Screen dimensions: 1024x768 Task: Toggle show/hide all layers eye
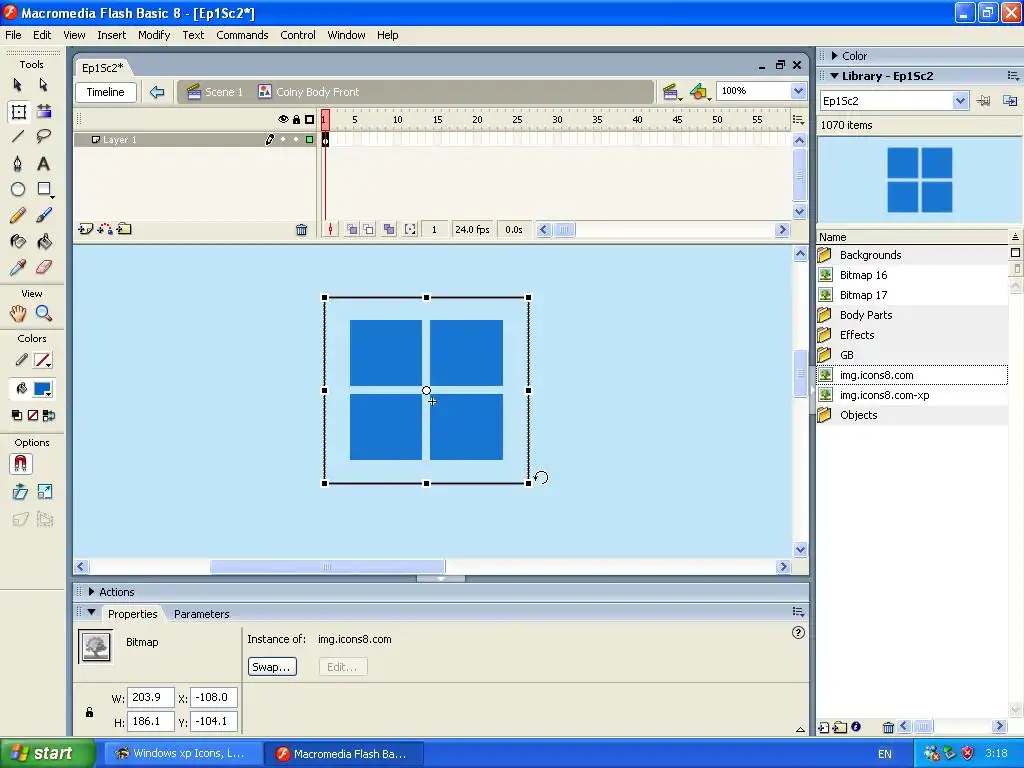click(283, 120)
